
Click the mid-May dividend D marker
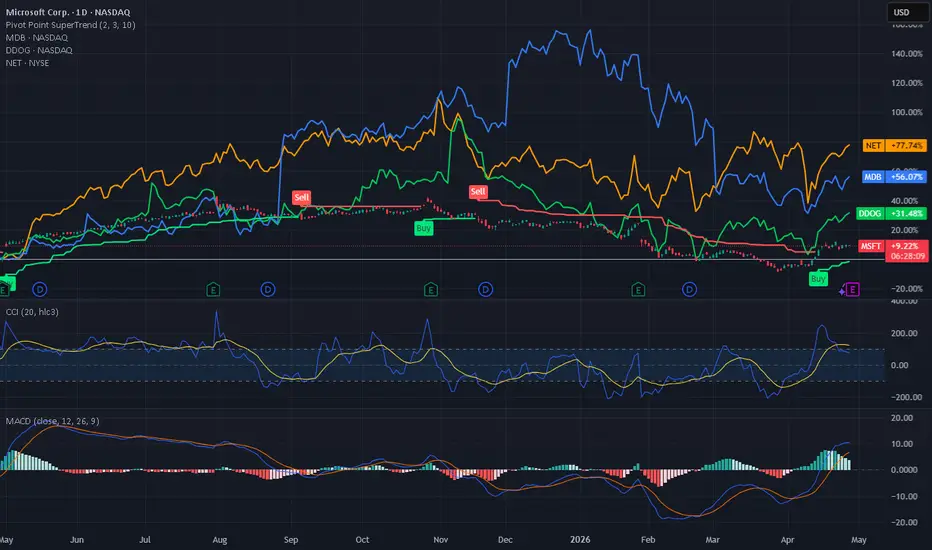40,290
